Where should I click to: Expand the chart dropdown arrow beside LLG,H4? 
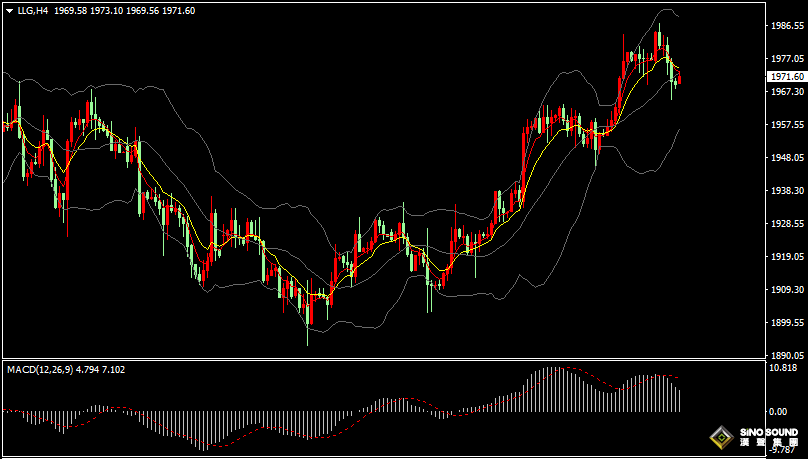tap(9, 10)
